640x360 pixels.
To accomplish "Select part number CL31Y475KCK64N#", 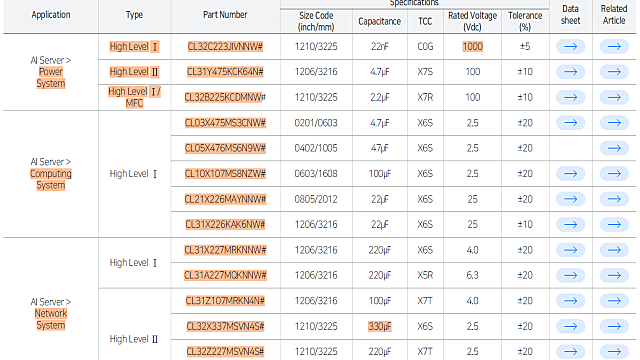I will (x=225, y=72).
